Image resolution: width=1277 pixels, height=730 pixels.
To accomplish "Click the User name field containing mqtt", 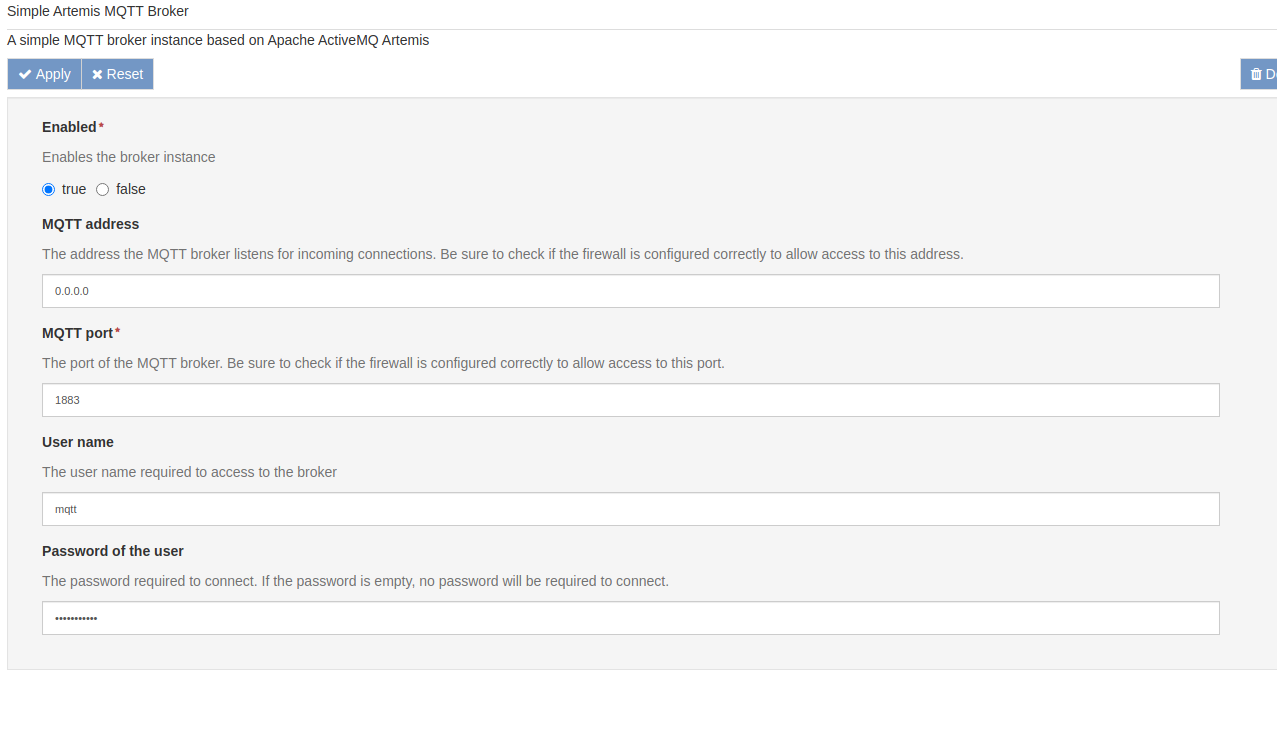I will pyautogui.click(x=630, y=509).
